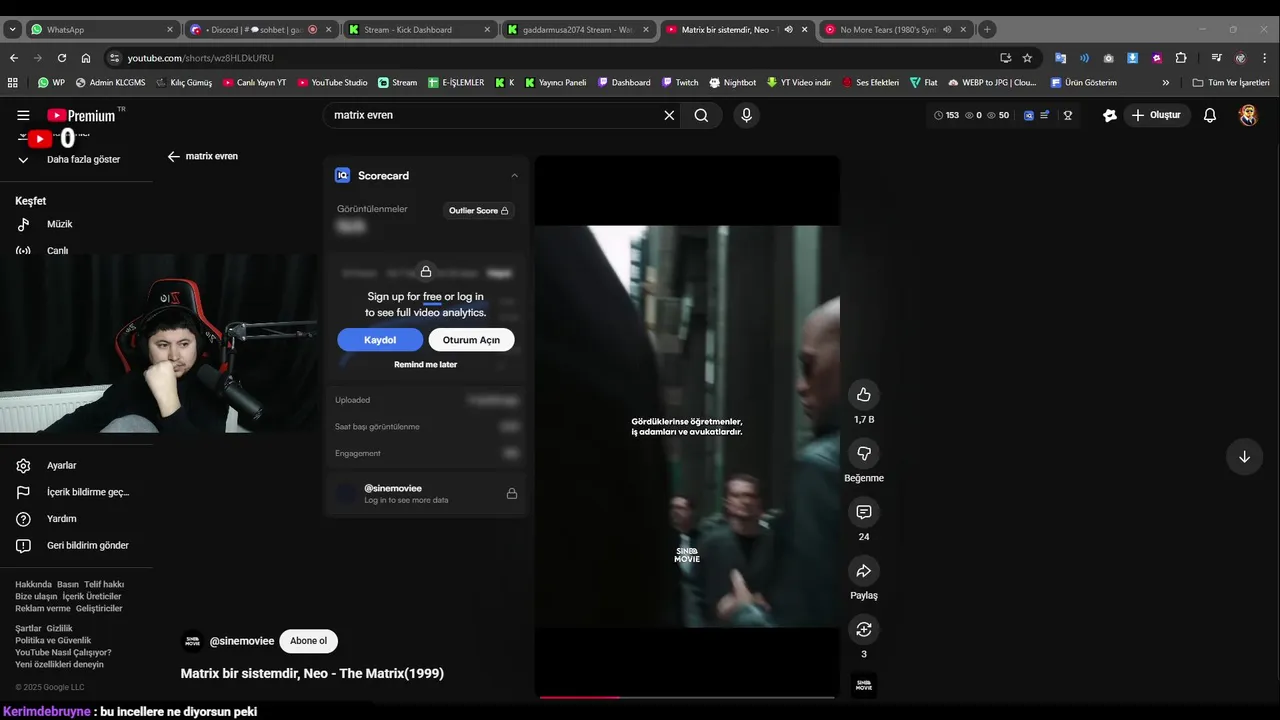Click the Outlier Score locked button

click(x=478, y=211)
